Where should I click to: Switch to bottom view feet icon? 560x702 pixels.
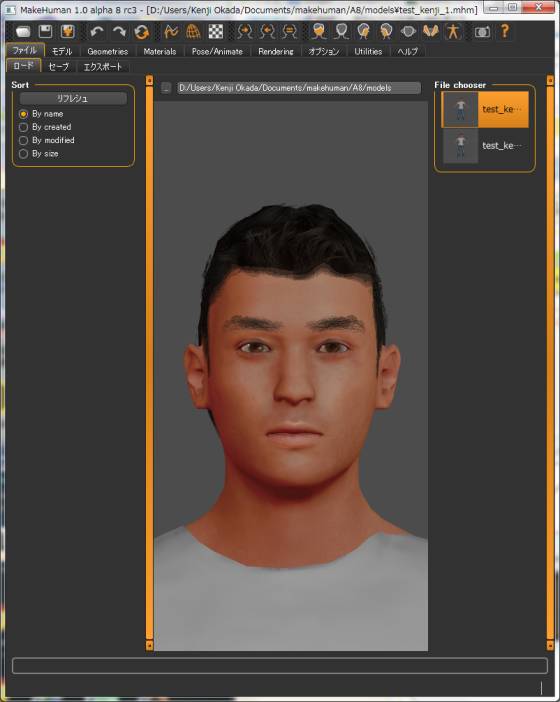point(431,31)
